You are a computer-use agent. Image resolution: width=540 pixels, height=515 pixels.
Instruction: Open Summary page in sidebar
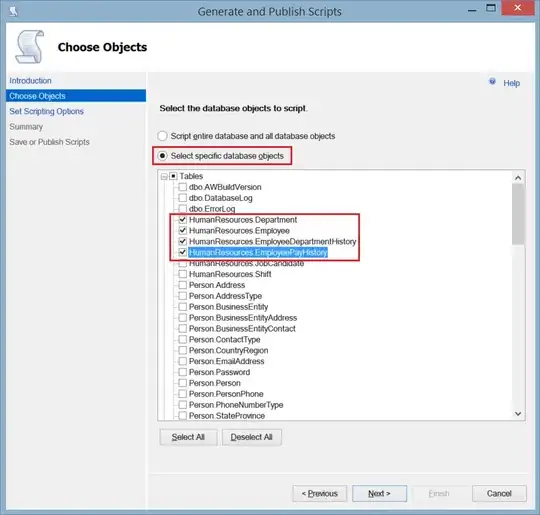[26, 127]
